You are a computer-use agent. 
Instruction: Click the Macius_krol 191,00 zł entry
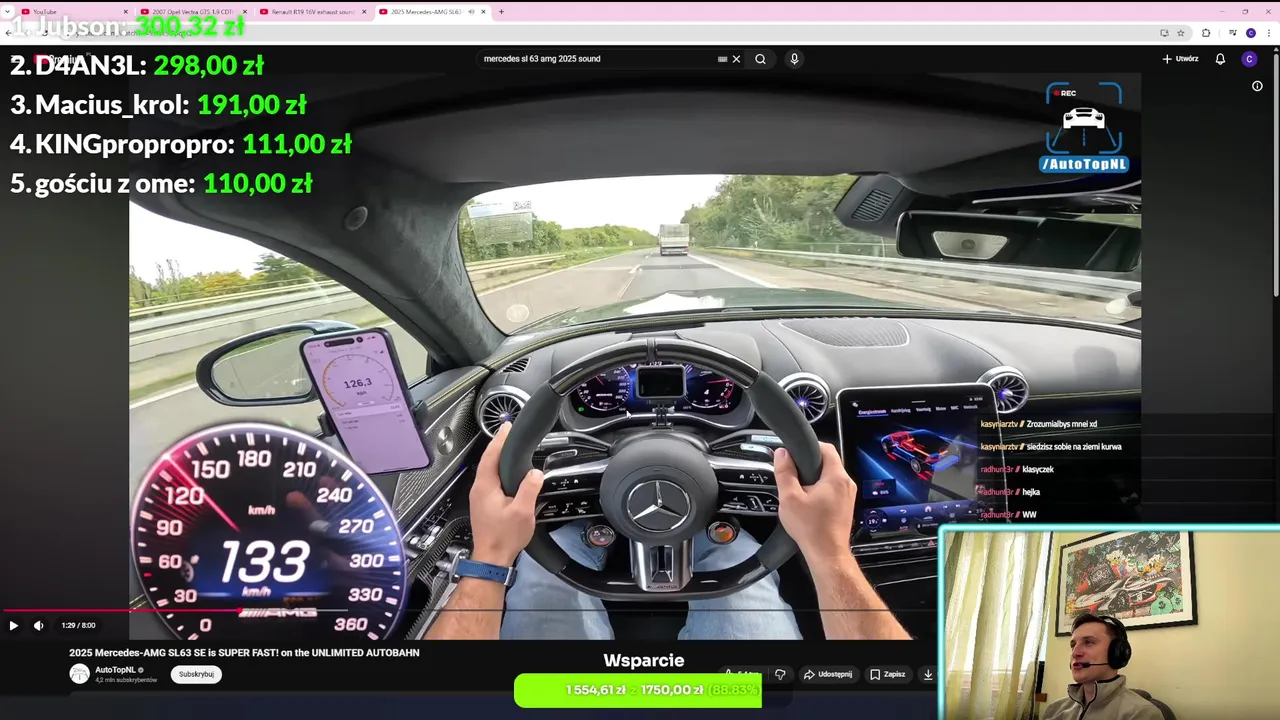(158, 105)
